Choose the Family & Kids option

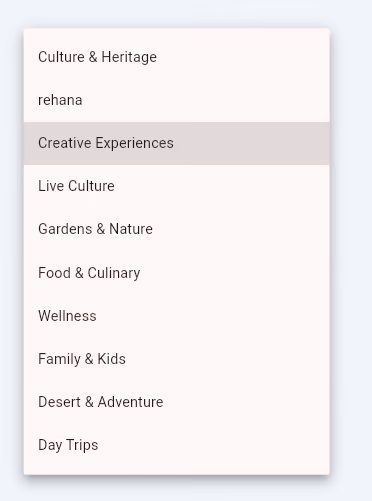[177, 359]
